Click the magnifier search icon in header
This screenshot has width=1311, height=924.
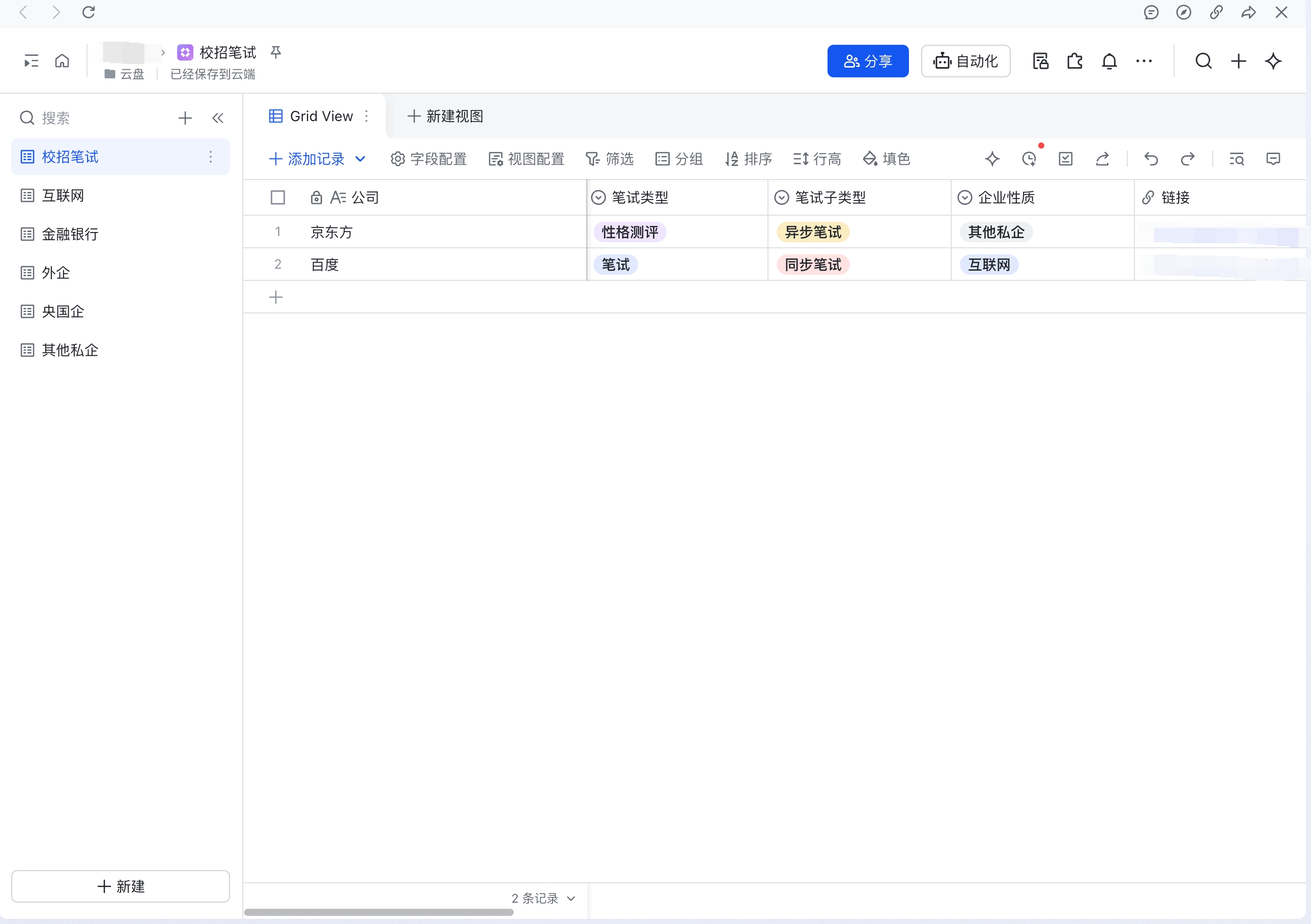(1204, 61)
